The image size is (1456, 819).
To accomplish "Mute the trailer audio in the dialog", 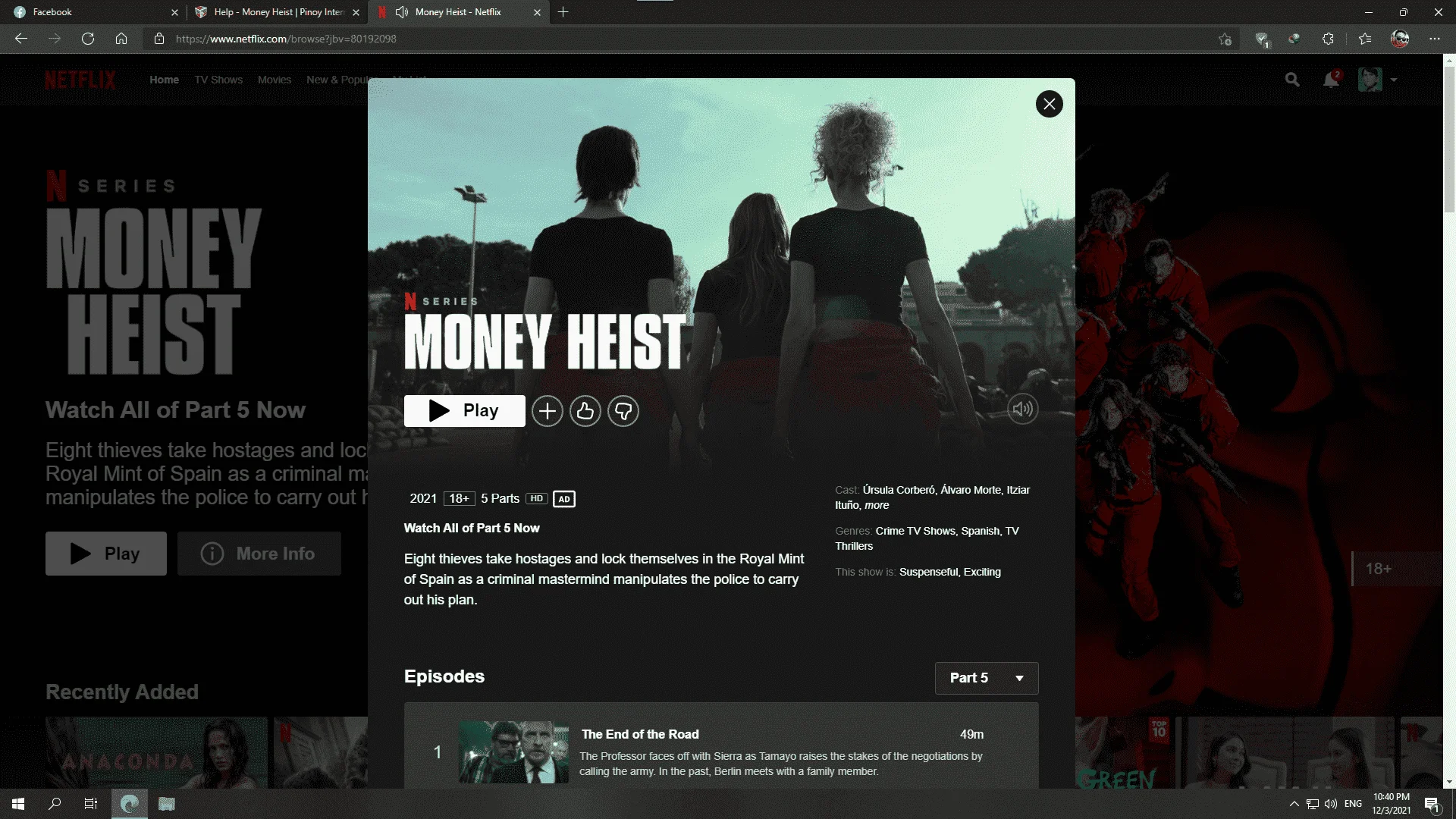I will coord(1022,409).
